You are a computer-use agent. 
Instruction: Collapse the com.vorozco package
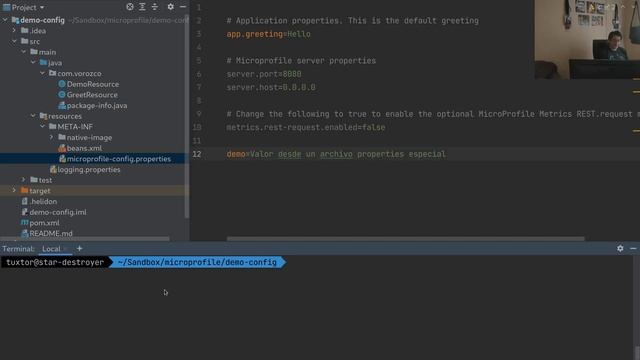(42, 73)
